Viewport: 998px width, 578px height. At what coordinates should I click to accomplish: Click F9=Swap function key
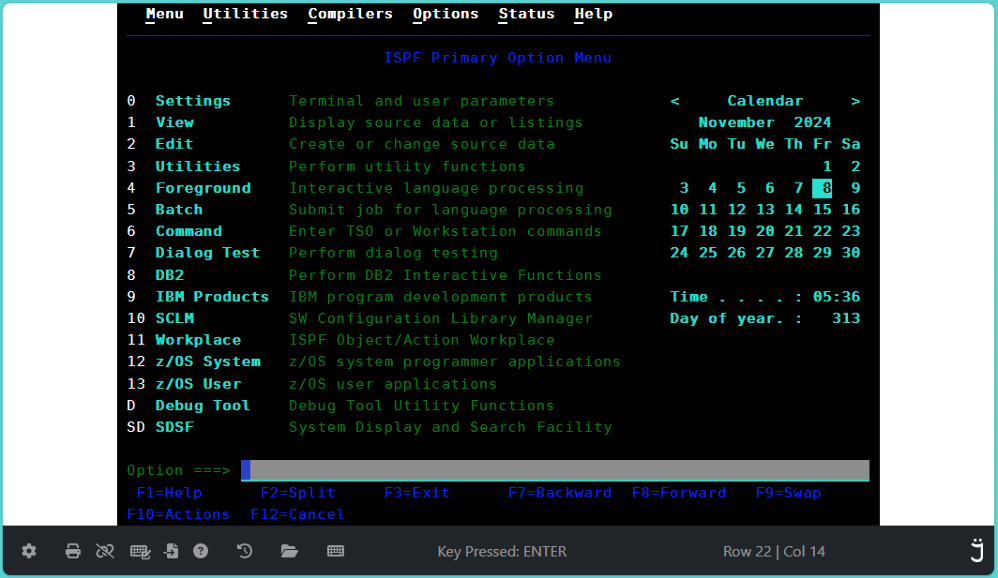pyautogui.click(x=789, y=493)
